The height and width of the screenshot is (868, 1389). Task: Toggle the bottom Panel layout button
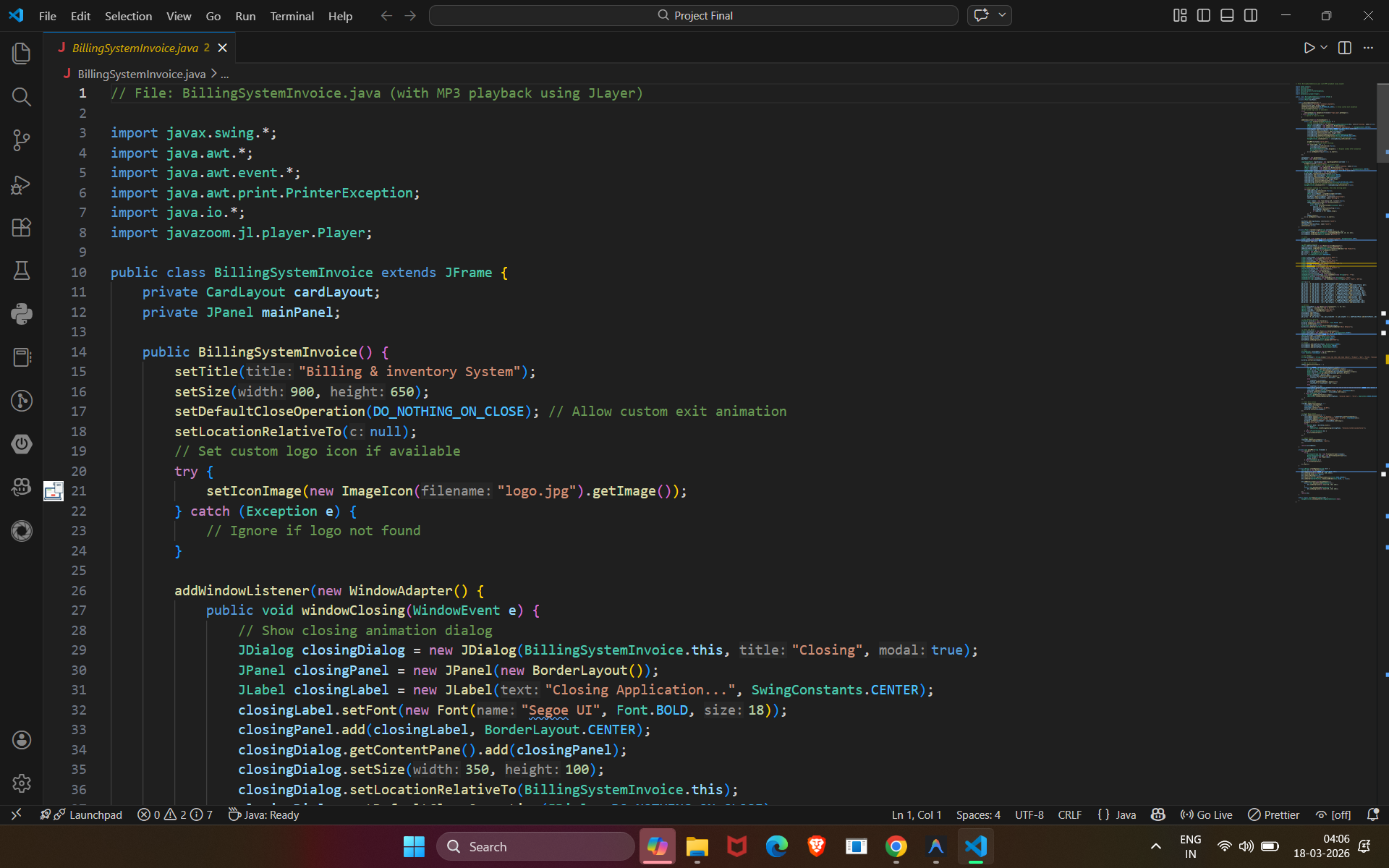pos(1227,15)
